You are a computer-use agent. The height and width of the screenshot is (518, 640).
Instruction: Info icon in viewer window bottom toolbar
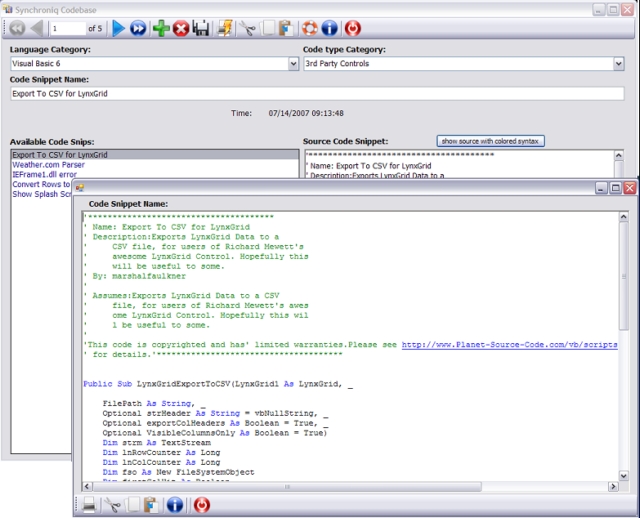click(x=175, y=505)
